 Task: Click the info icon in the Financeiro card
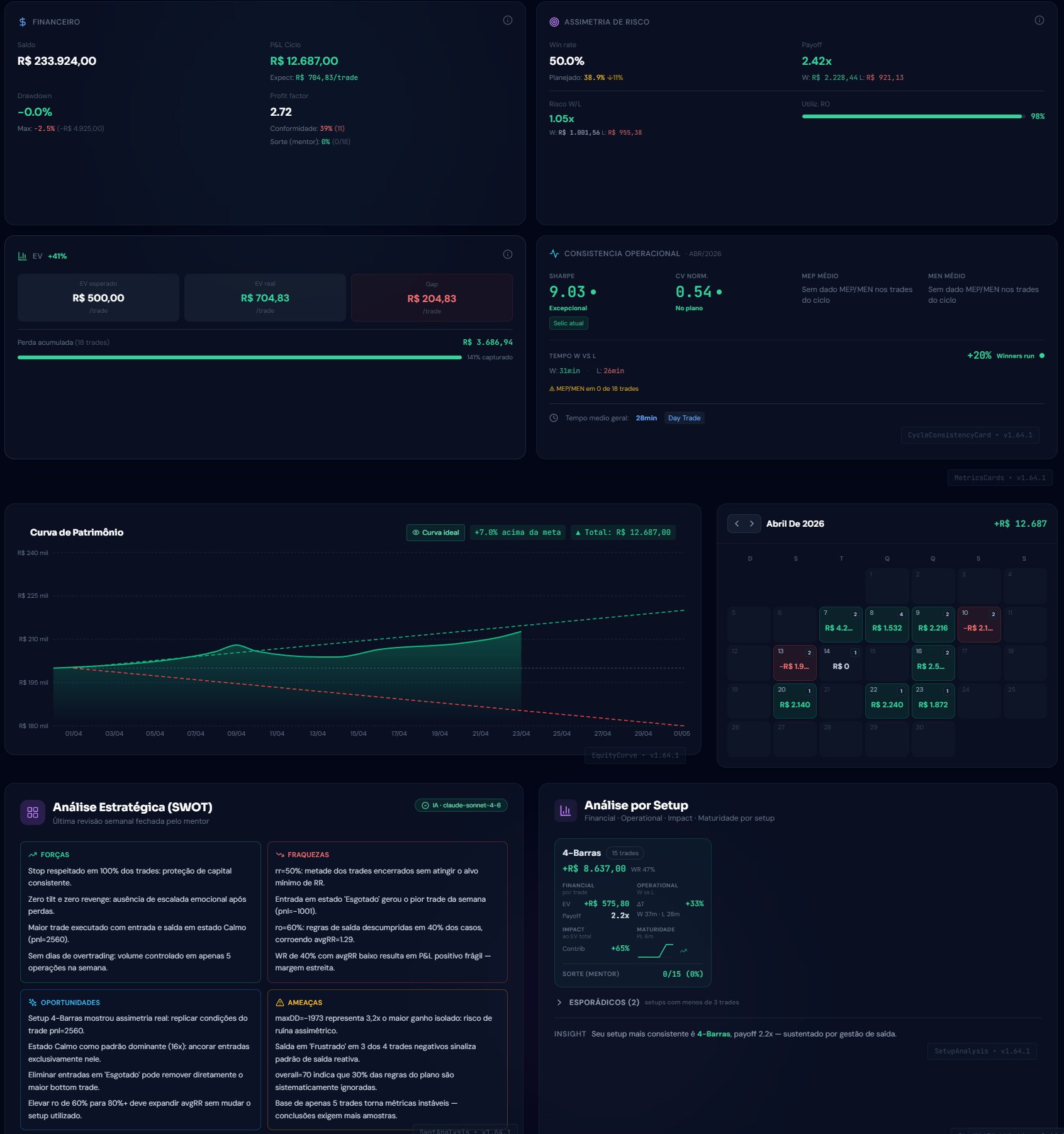[x=507, y=20]
